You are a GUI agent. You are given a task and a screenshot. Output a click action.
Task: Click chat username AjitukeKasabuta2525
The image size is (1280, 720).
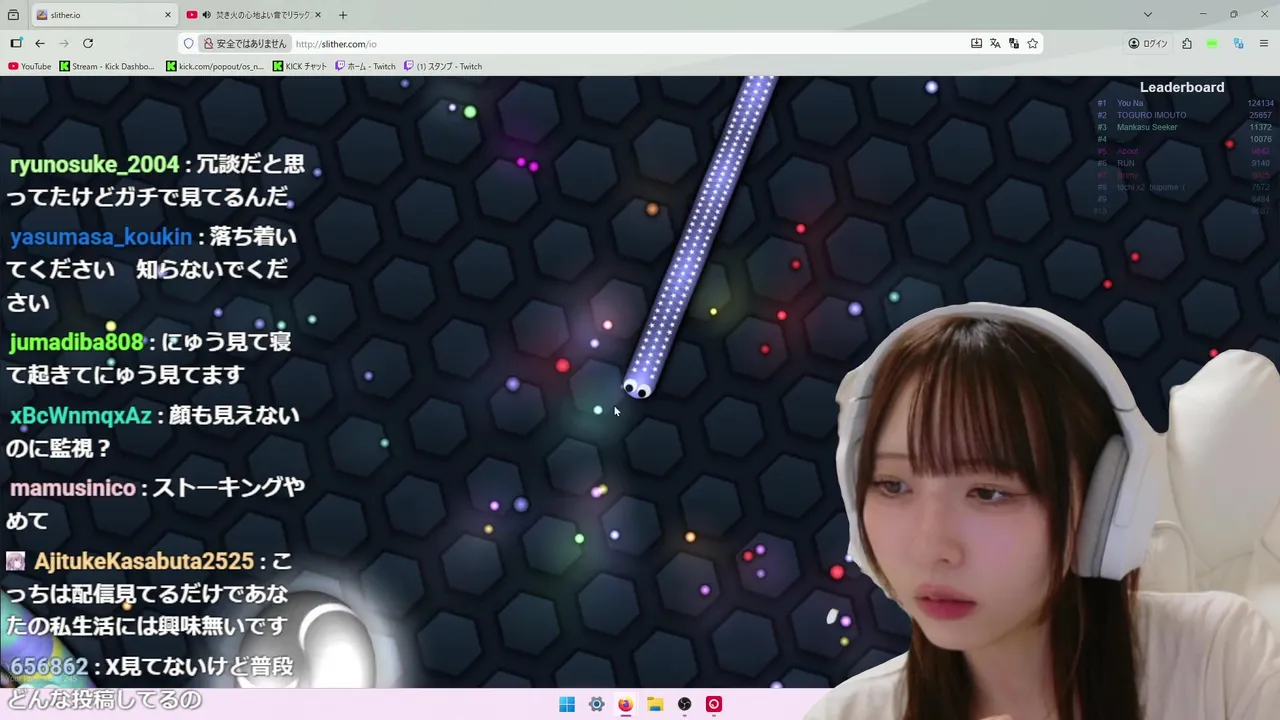[x=144, y=561]
